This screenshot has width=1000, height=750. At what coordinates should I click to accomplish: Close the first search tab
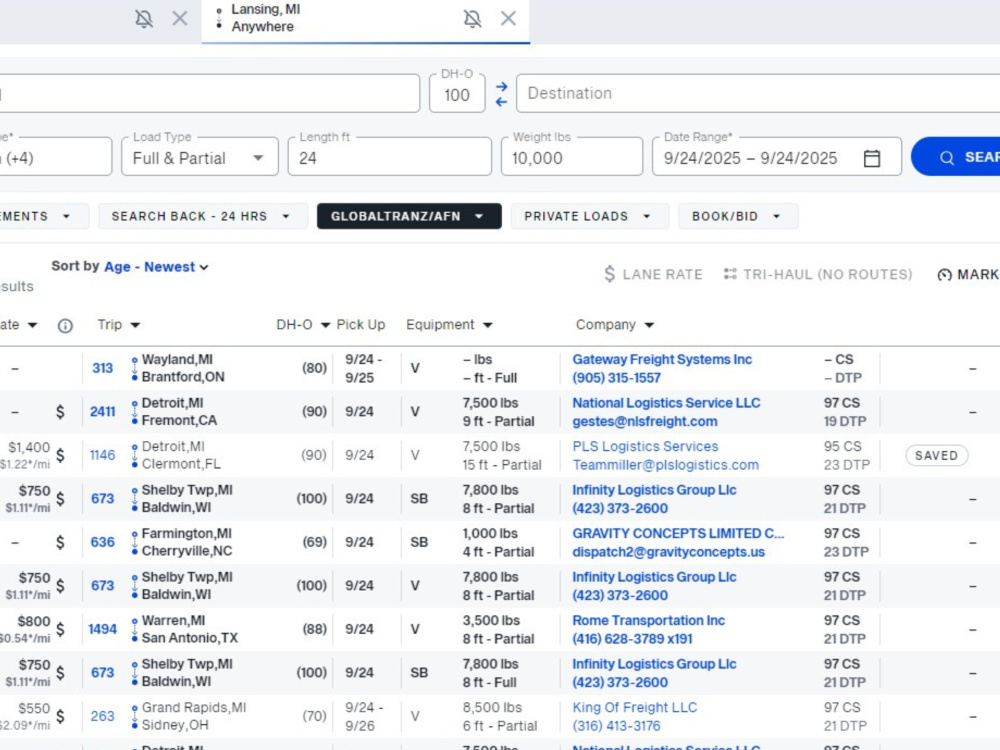[x=180, y=18]
